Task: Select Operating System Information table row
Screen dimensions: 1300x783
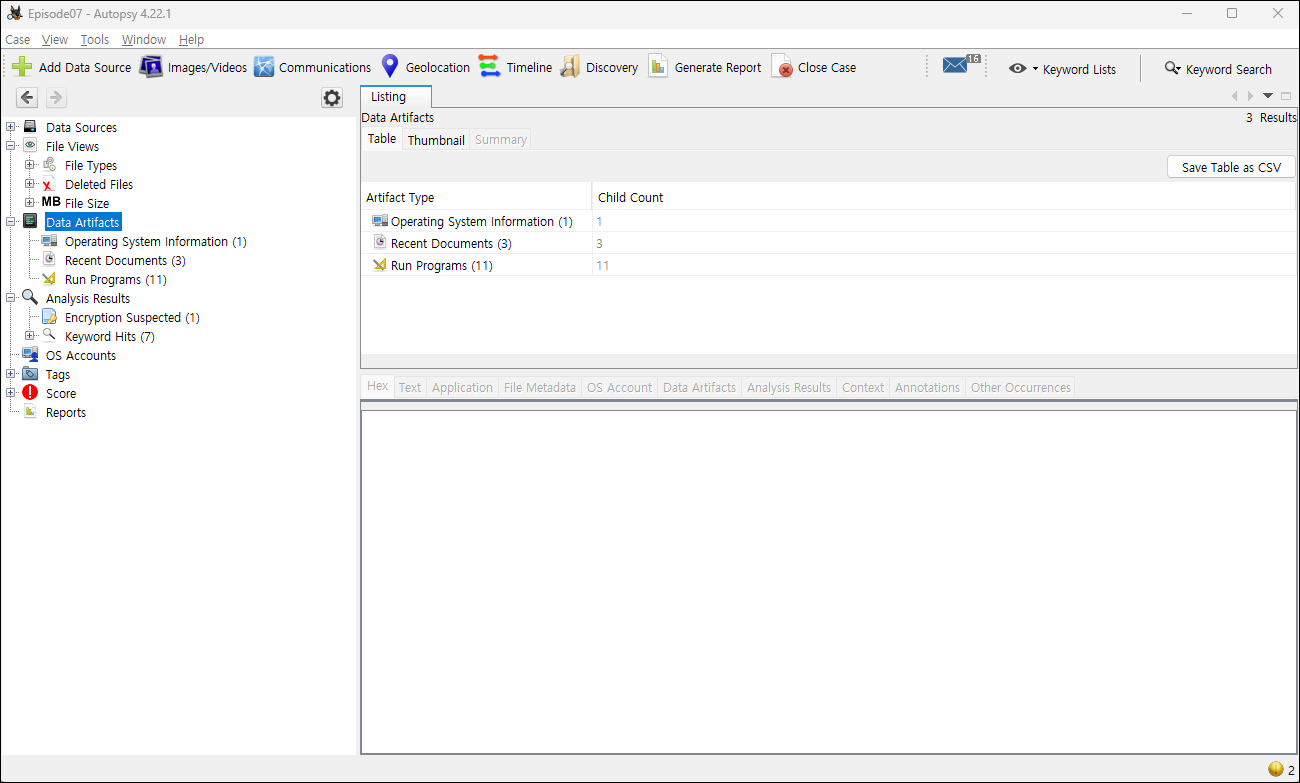Action: [x=828, y=221]
